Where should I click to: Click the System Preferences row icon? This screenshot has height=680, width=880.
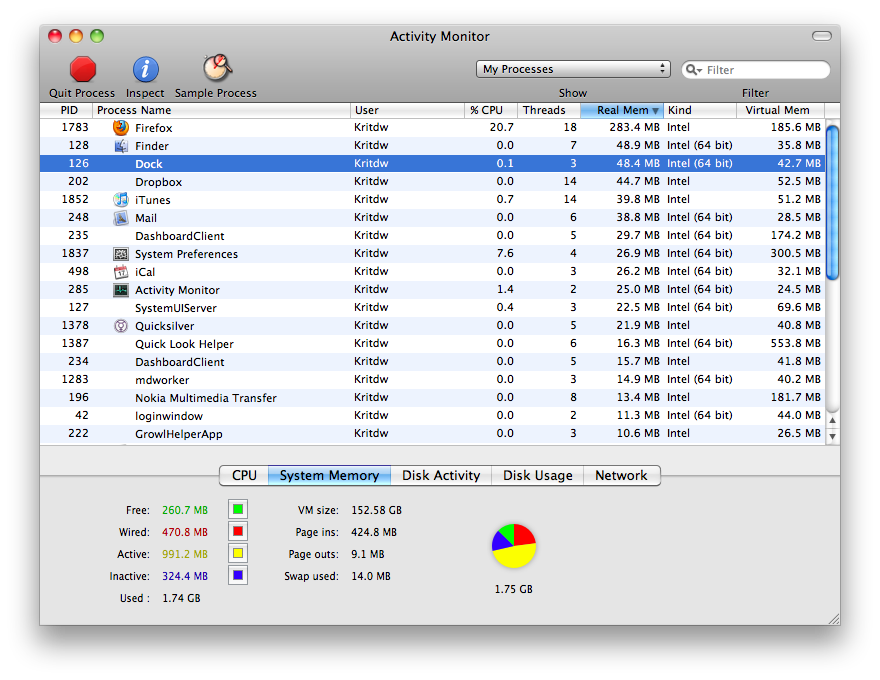click(121, 254)
